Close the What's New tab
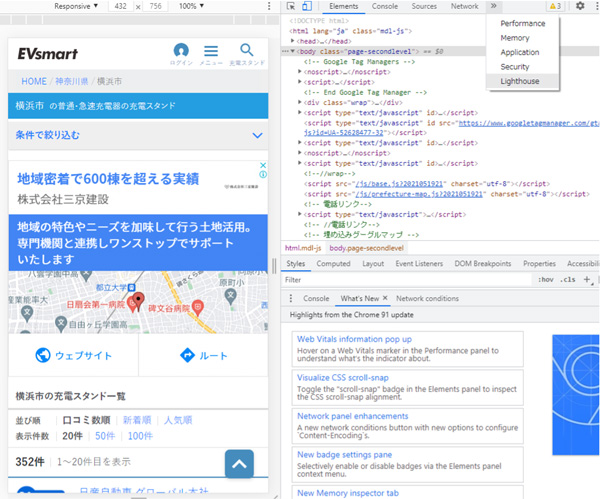Image resolution: width=600 pixels, height=499 pixels. (x=385, y=298)
